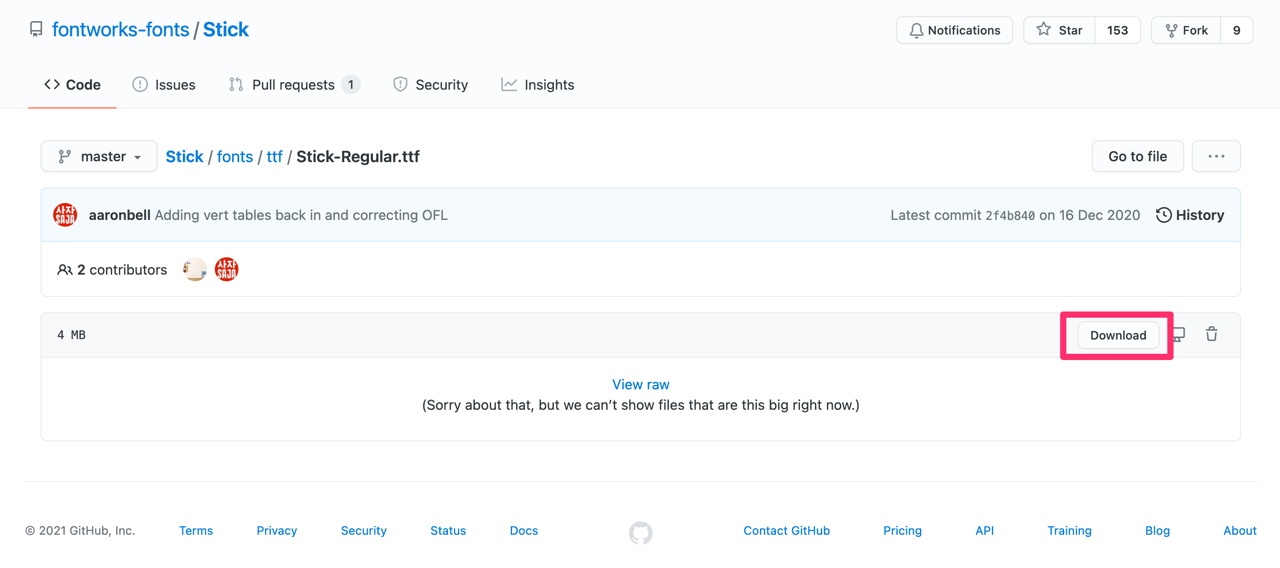Click the red second contributor avatar
The width and height of the screenshot is (1280, 568).
click(227, 269)
